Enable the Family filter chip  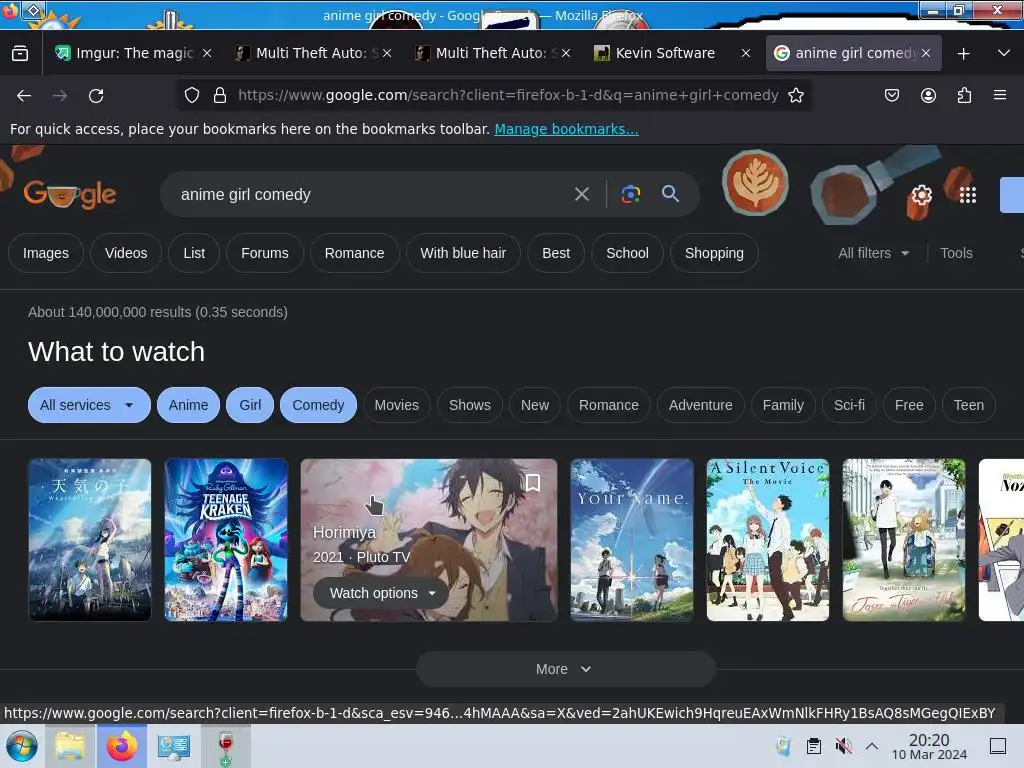click(x=783, y=405)
